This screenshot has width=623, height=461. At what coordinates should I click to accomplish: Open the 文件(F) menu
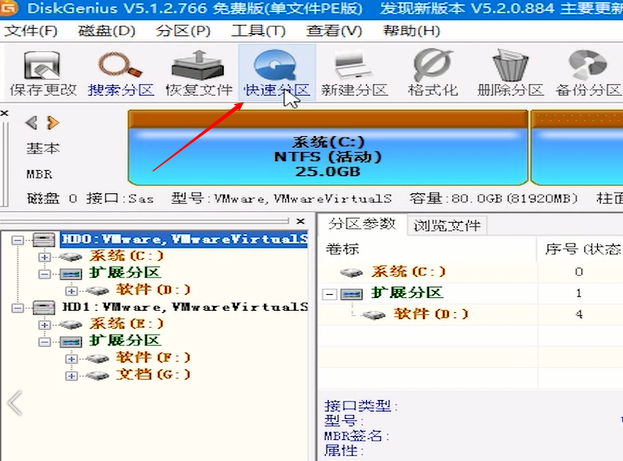pos(31,31)
